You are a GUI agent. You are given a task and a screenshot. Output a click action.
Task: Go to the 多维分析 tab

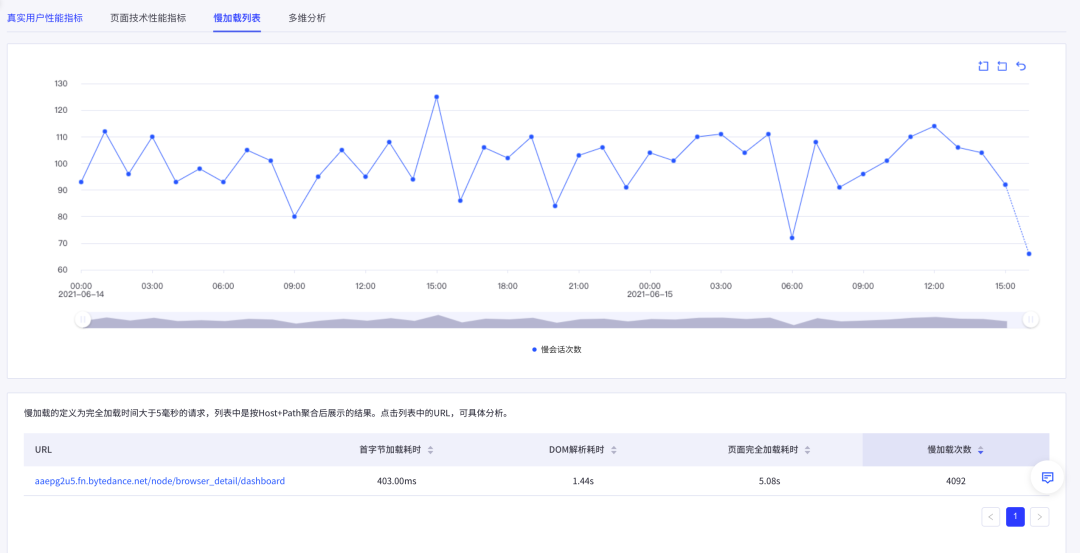point(307,18)
